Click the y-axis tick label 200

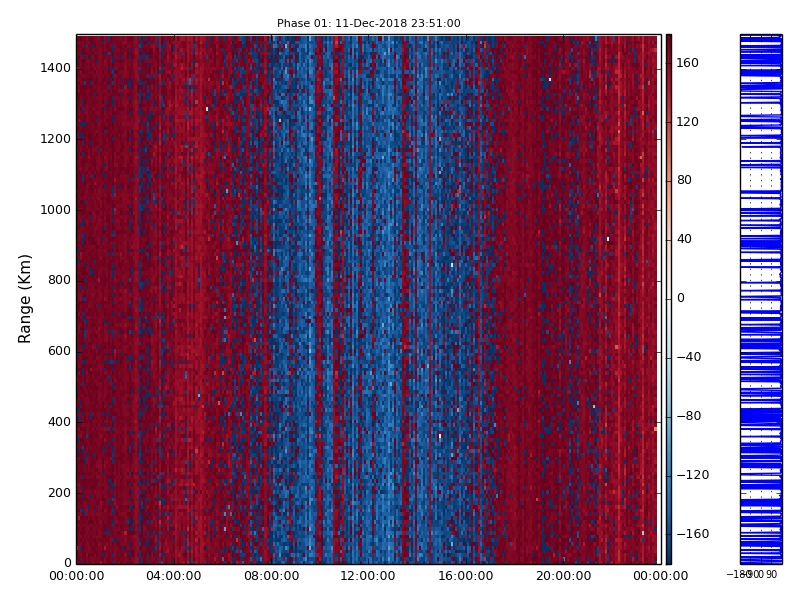pos(59,493)
